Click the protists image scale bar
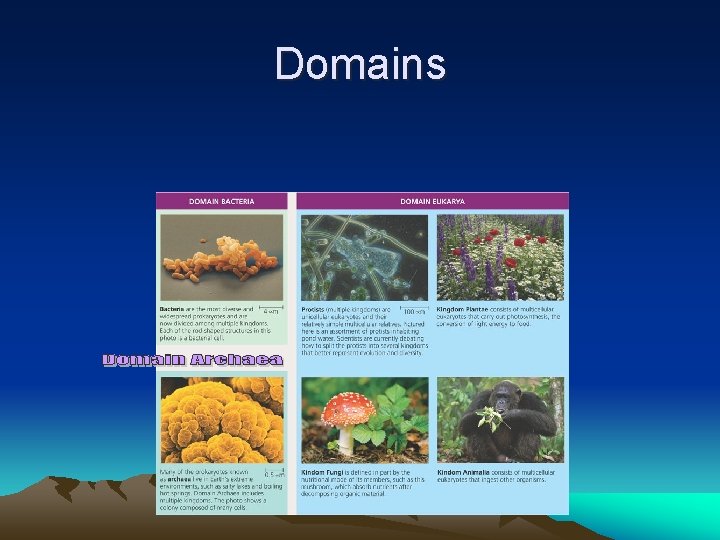This screenshot has width=720, height=540. (414, 310)
